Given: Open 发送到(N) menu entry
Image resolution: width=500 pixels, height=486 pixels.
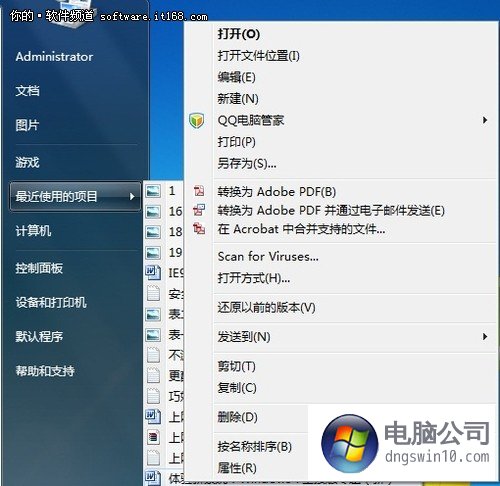Looking at the screenshot, I should (x=244, y=337).
